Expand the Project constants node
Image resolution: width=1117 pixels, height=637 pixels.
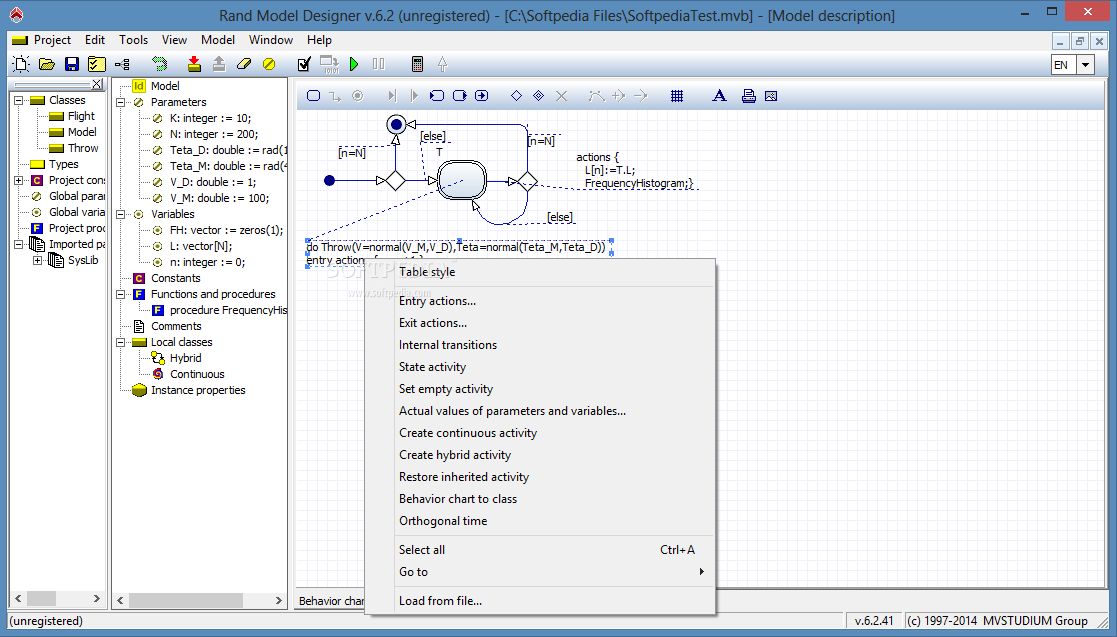tap(19, 180)
